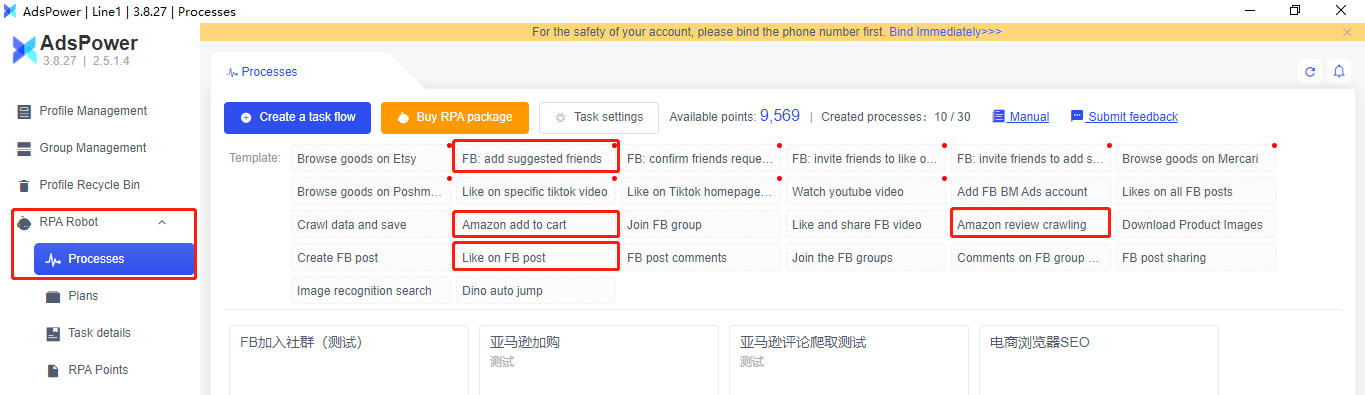Click the AdsPower logo icon
This screenshot has height=395, width=1365.
[24, 50]
